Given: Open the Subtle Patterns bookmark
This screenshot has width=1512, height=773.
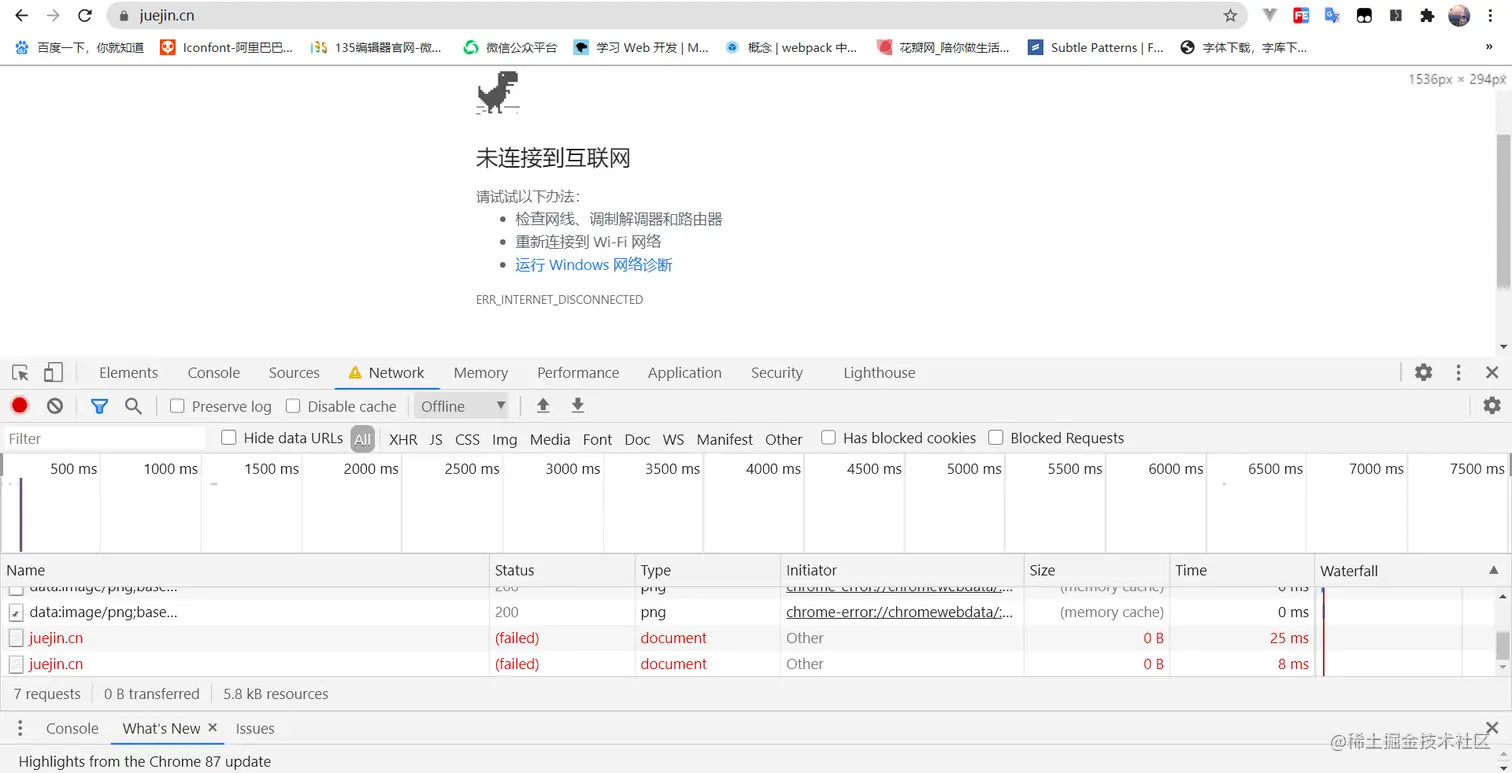Looking at the screenshot, I should pyautogui.click(x=1096, y=47).
